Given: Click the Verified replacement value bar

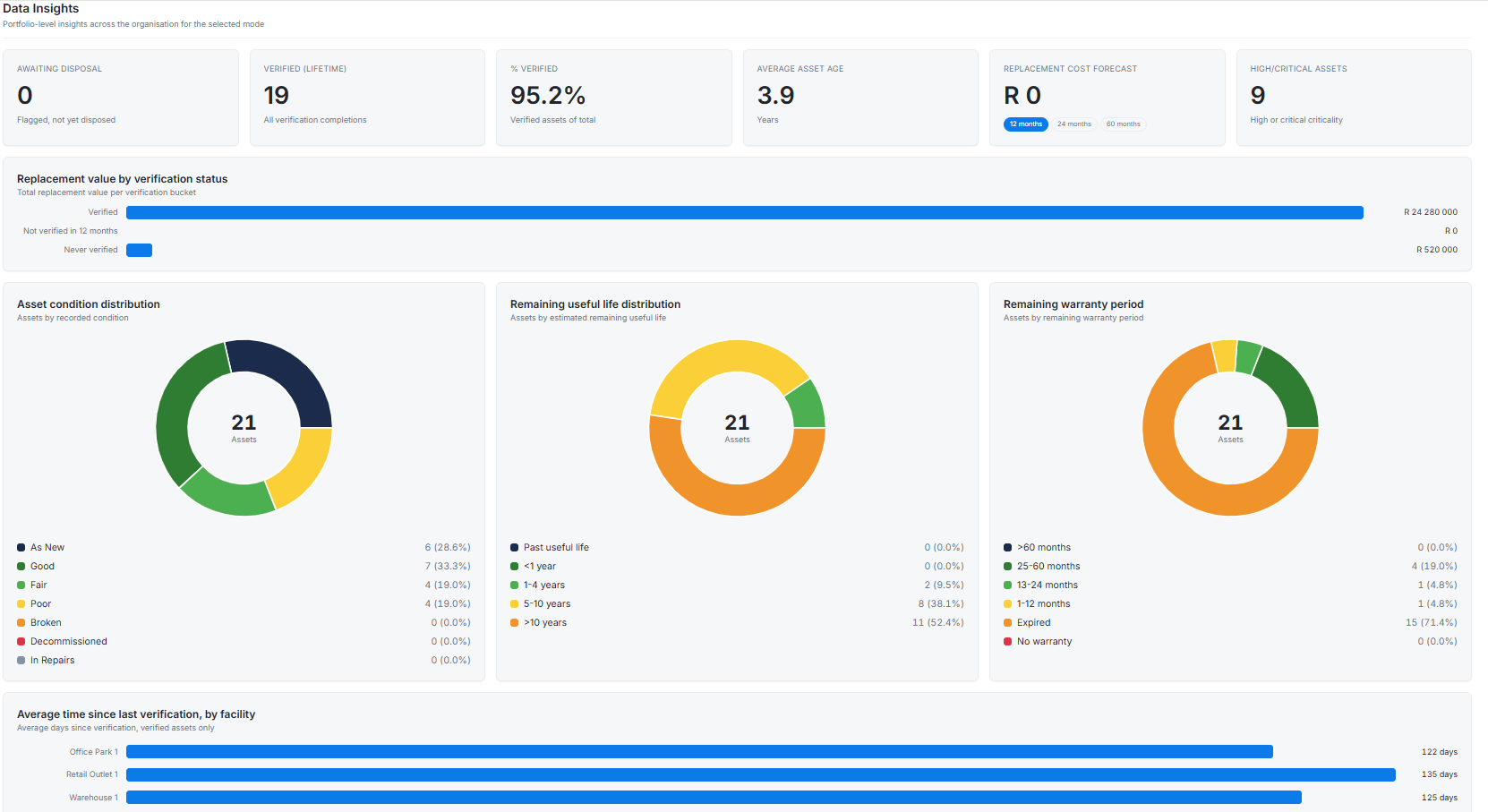Looking at the screenshot, I should coord(745,212).
